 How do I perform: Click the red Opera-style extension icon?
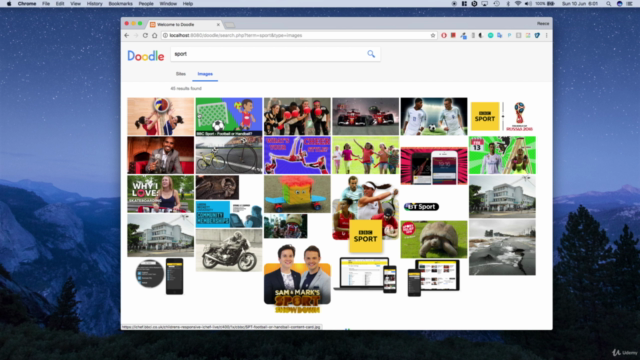pos(444,36)
